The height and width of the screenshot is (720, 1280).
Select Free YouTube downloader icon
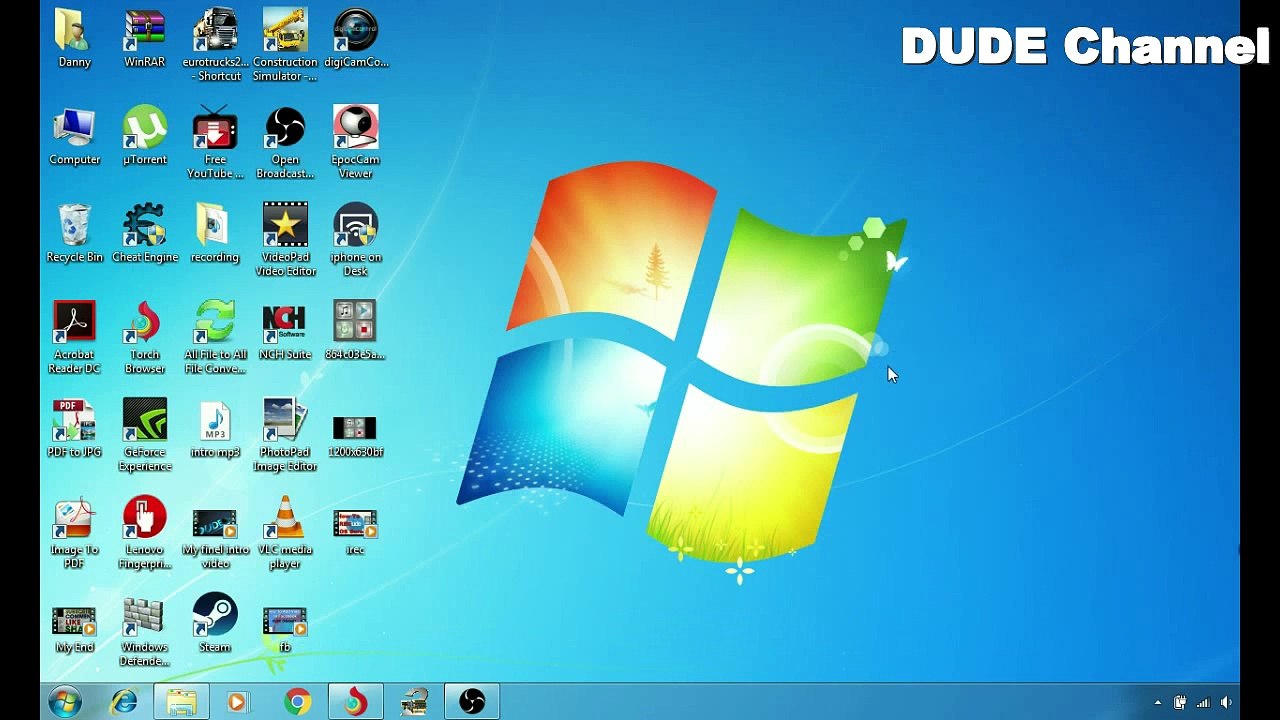click(x=215, y=143)
